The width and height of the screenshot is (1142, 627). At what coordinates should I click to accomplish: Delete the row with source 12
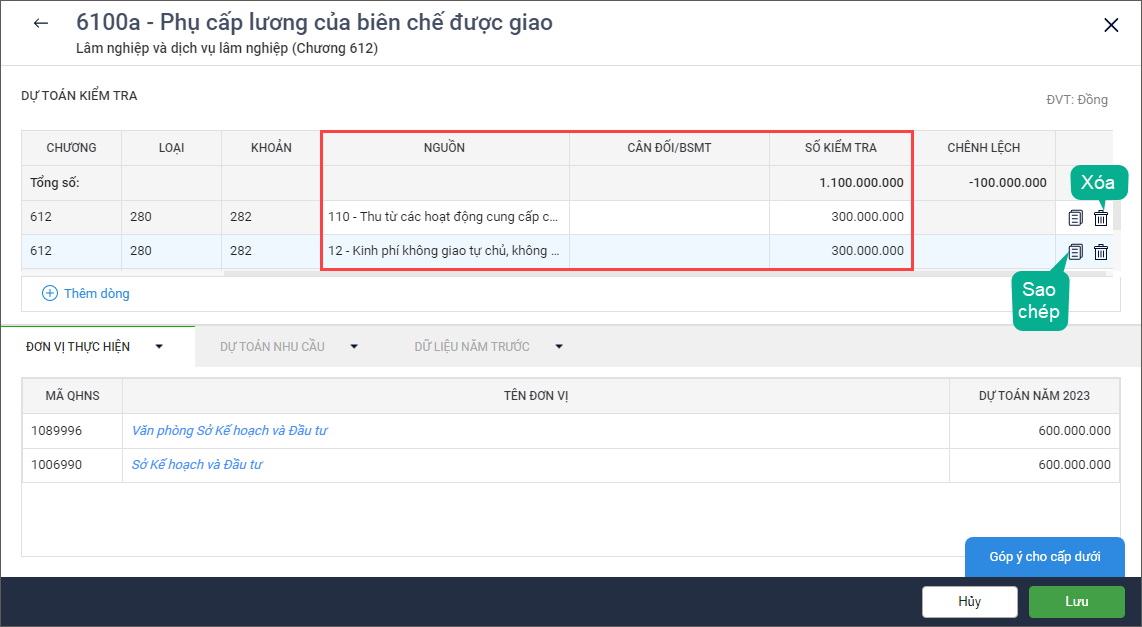(x=1101, y=252)
